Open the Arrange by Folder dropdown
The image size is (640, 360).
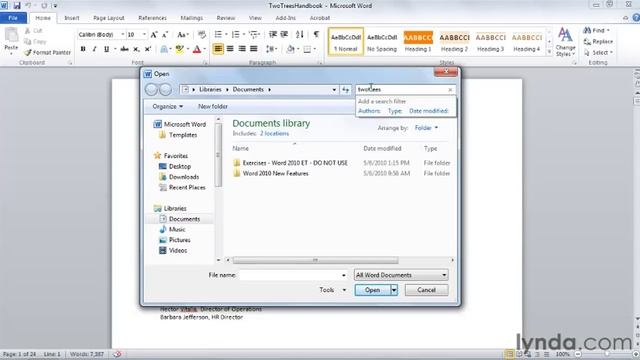pyautogui.click(x=427, y=128)
